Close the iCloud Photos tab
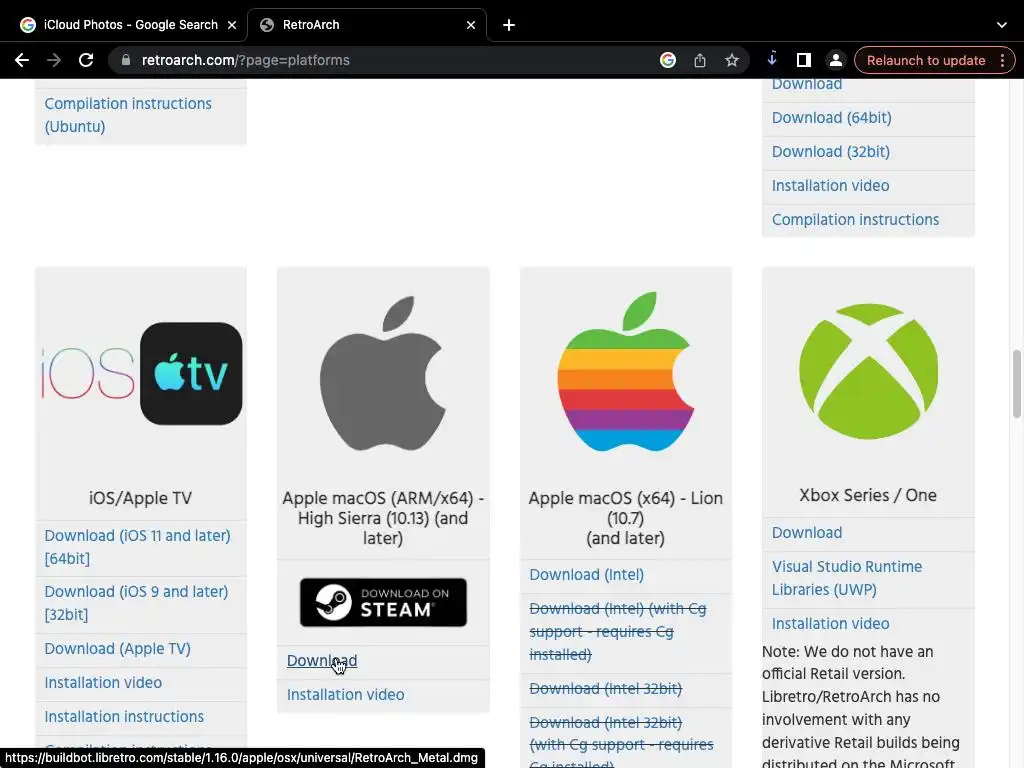The image size is (1024, 768). [x=232, y=25]
